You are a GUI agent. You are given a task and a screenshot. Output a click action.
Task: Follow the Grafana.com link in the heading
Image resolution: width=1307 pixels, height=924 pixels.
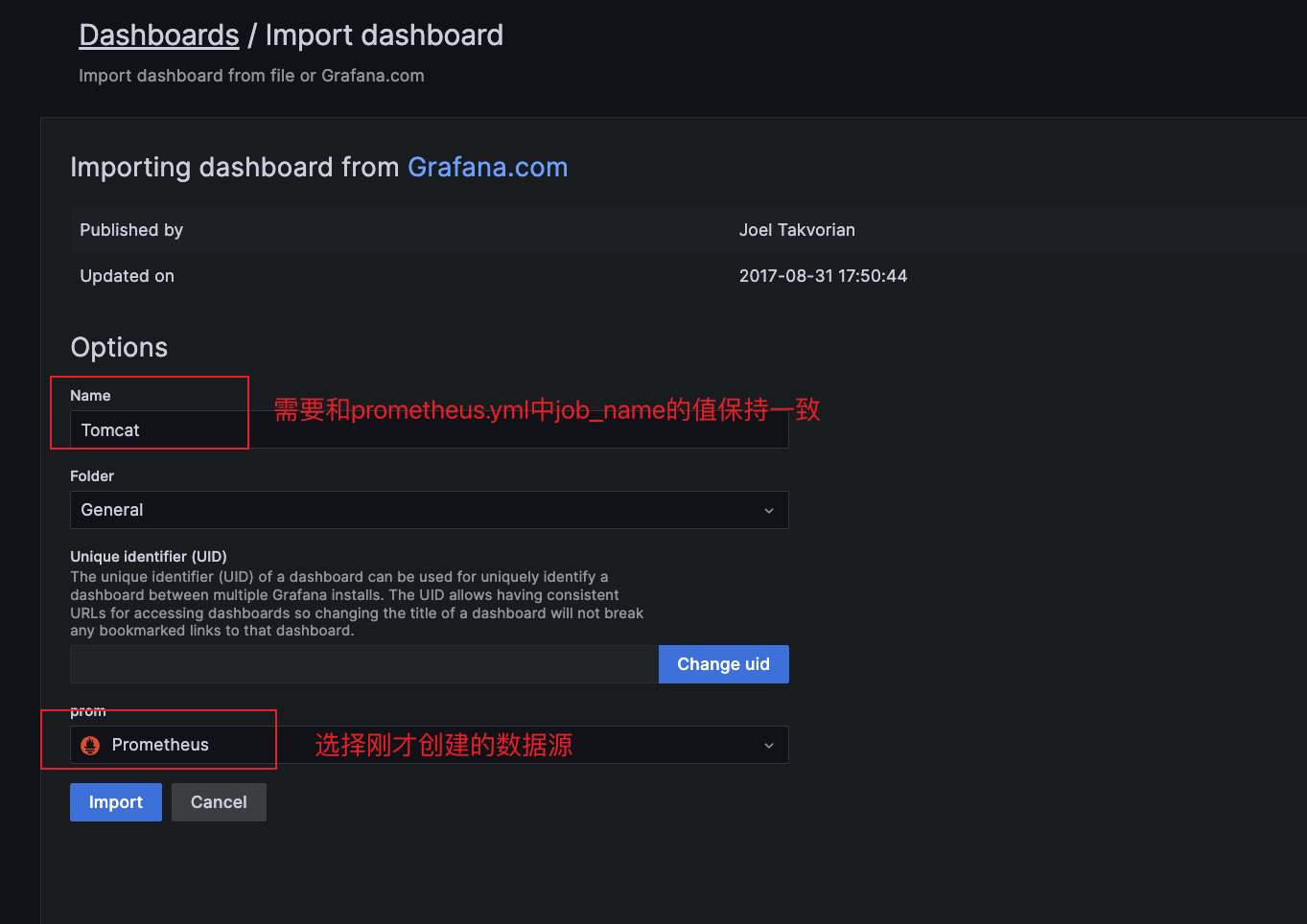[x=487, y=167]
